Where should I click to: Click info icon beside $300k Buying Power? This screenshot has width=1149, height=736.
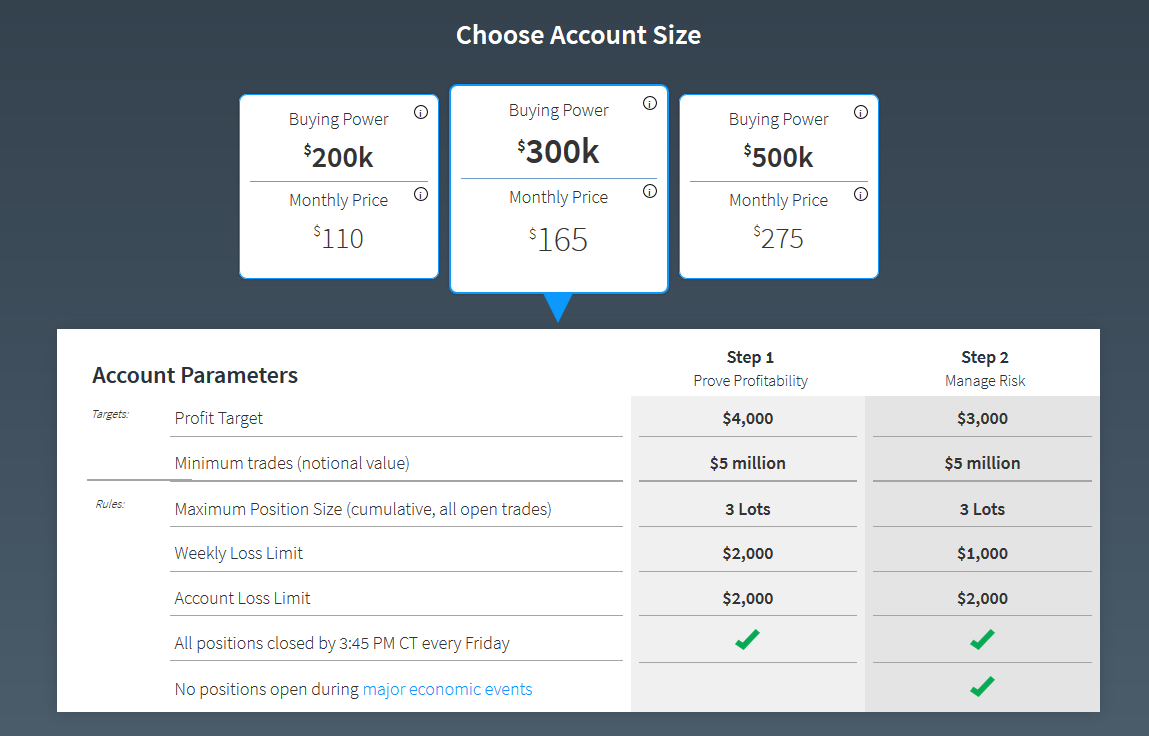[x=650, y=103]
